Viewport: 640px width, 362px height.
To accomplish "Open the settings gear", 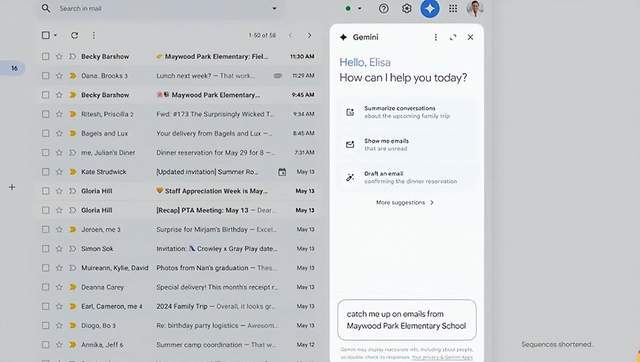I will point(407,9).
